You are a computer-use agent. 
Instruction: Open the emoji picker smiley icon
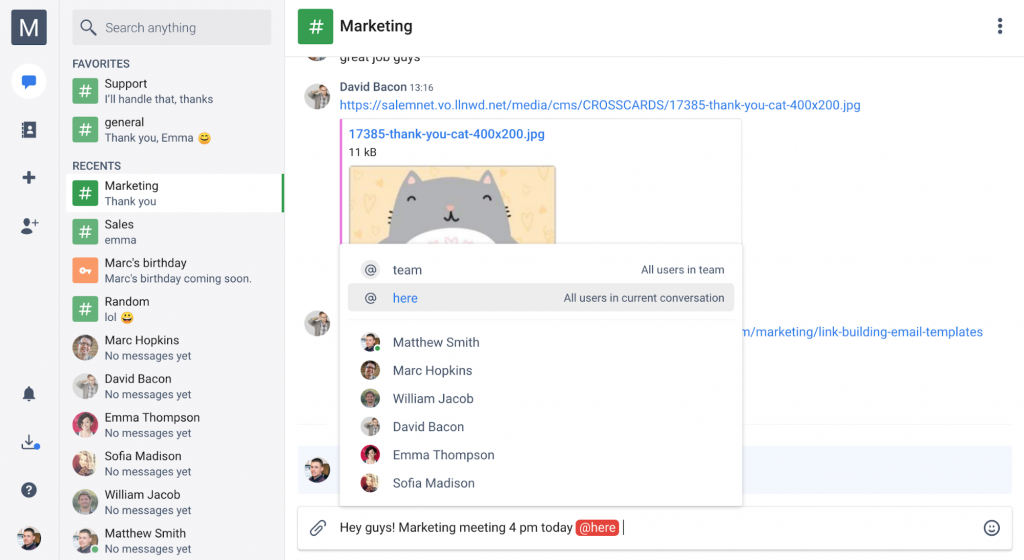click(x=991, y=528)
